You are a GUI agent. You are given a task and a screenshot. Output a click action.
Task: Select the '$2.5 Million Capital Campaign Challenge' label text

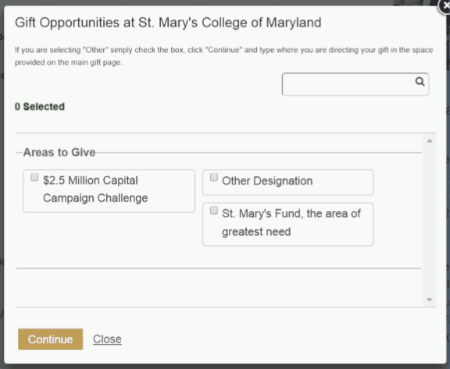(95, 189)
